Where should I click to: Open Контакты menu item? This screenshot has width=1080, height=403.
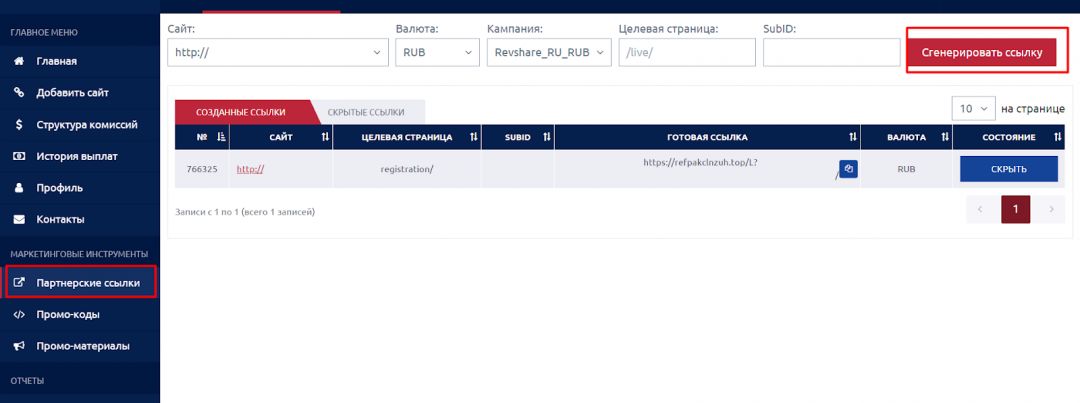pos(80,220)
